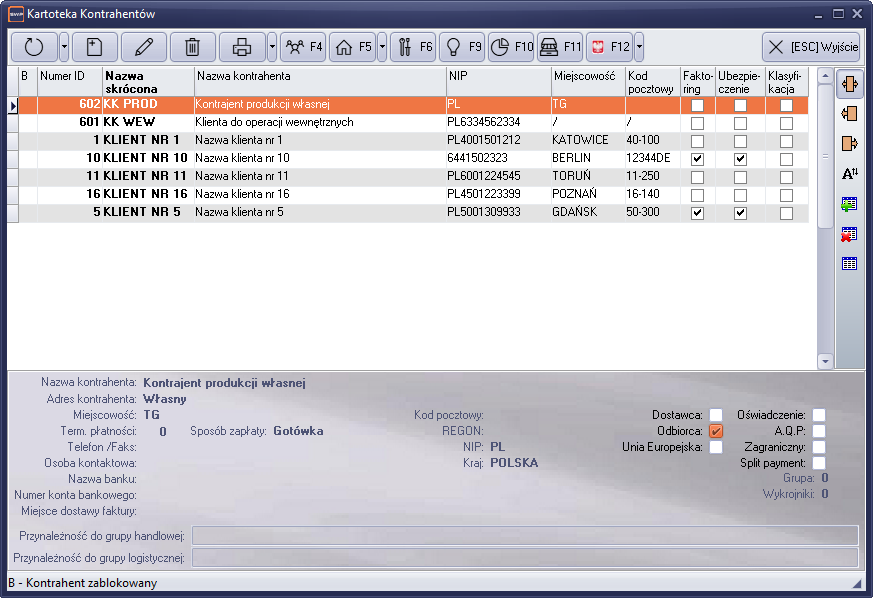This screenshot has height=598, width=873.
Task: Toggle the Ubezpieczenie checkbox for KLIENT NR 5
Action: point(740,213)
